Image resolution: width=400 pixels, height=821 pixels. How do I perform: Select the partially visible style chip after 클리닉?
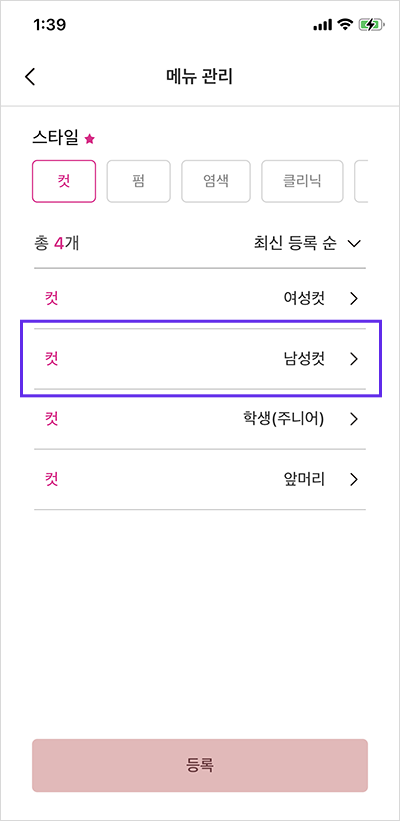coord(361,181)
